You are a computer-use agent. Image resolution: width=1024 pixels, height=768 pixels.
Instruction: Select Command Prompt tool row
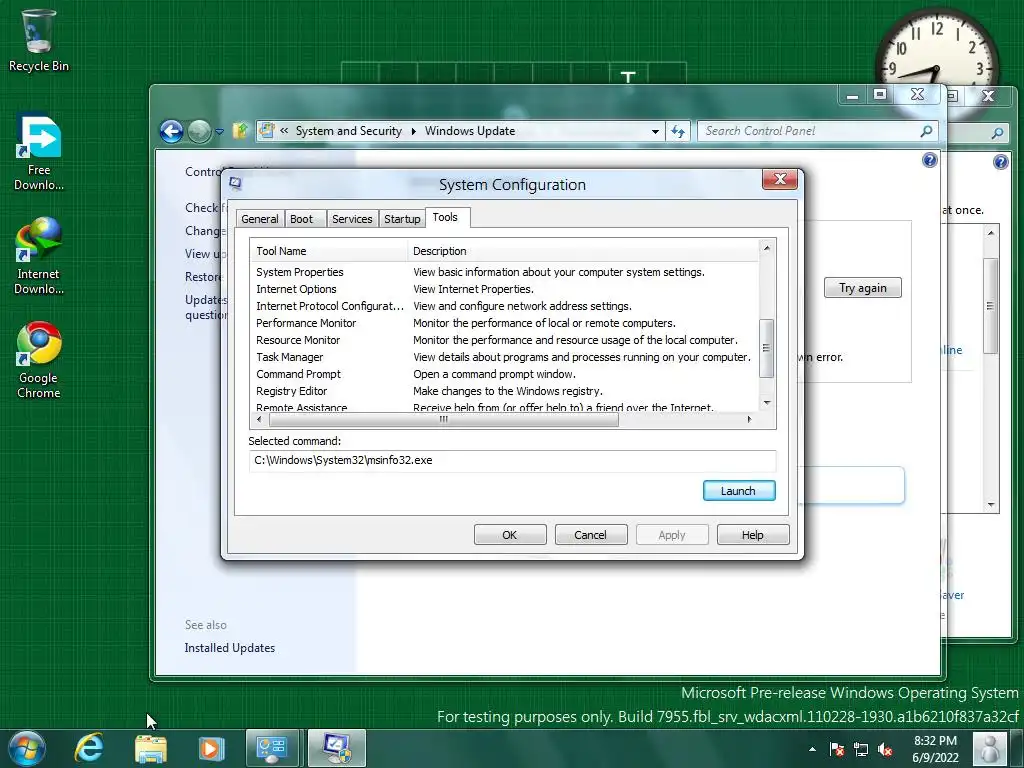pos(504,374)
